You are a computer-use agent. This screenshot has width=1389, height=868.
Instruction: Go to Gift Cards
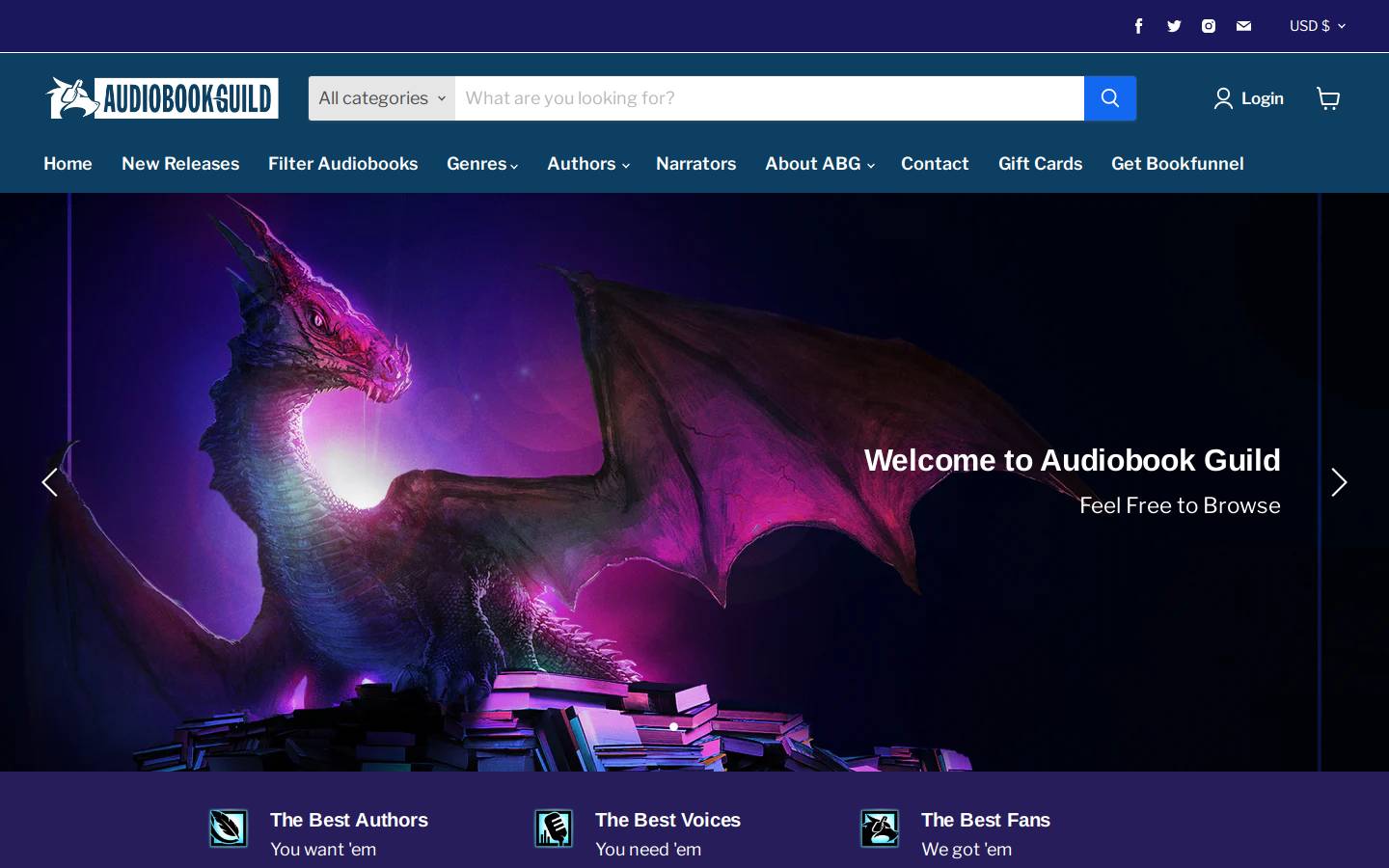point(1040,164)
